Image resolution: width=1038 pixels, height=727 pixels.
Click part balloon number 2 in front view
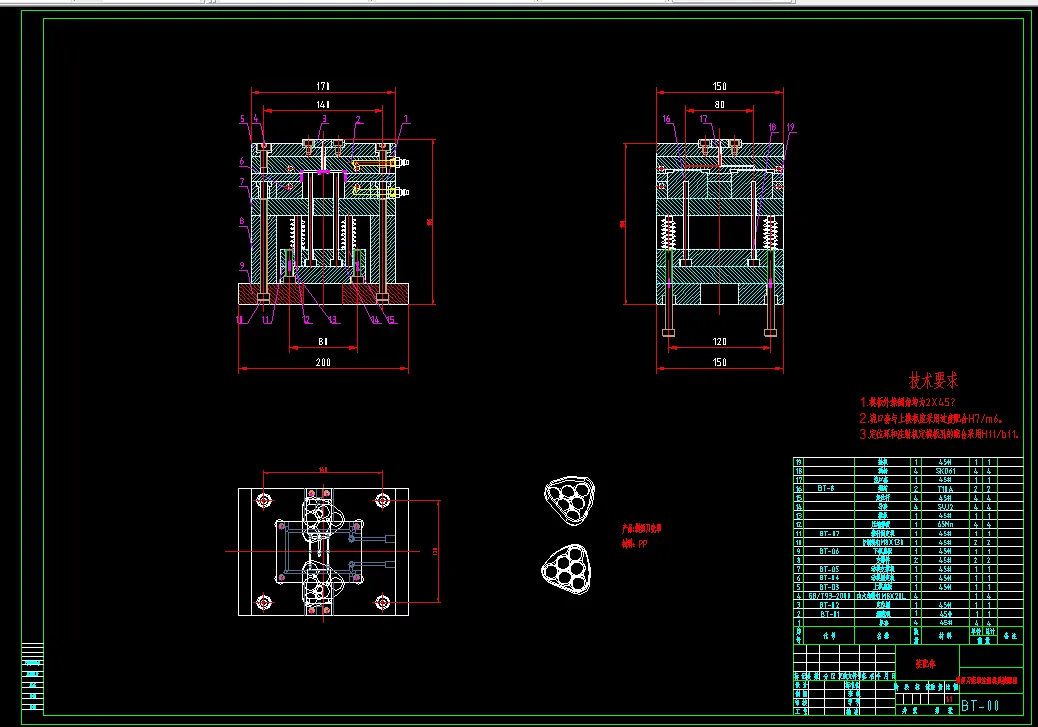[358, 120]
